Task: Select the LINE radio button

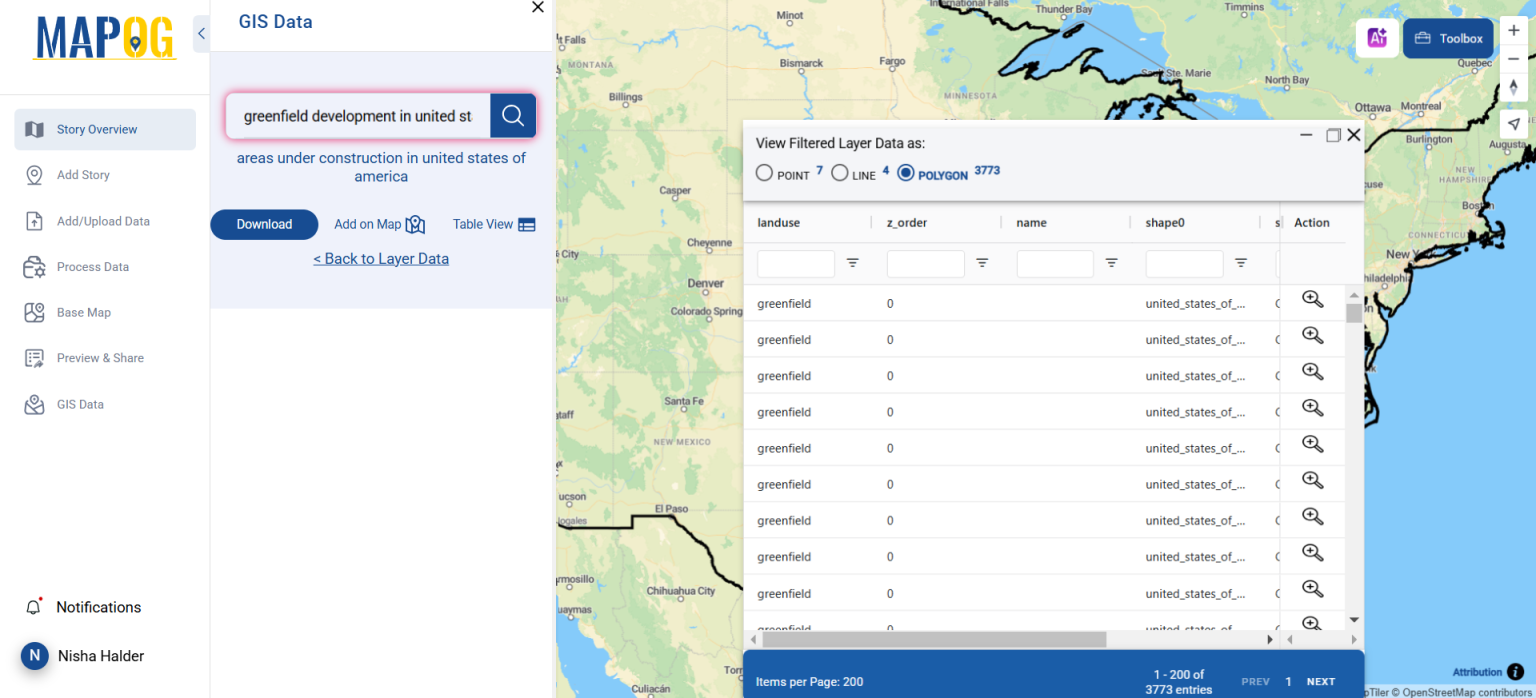Action: tap(839, 172)
